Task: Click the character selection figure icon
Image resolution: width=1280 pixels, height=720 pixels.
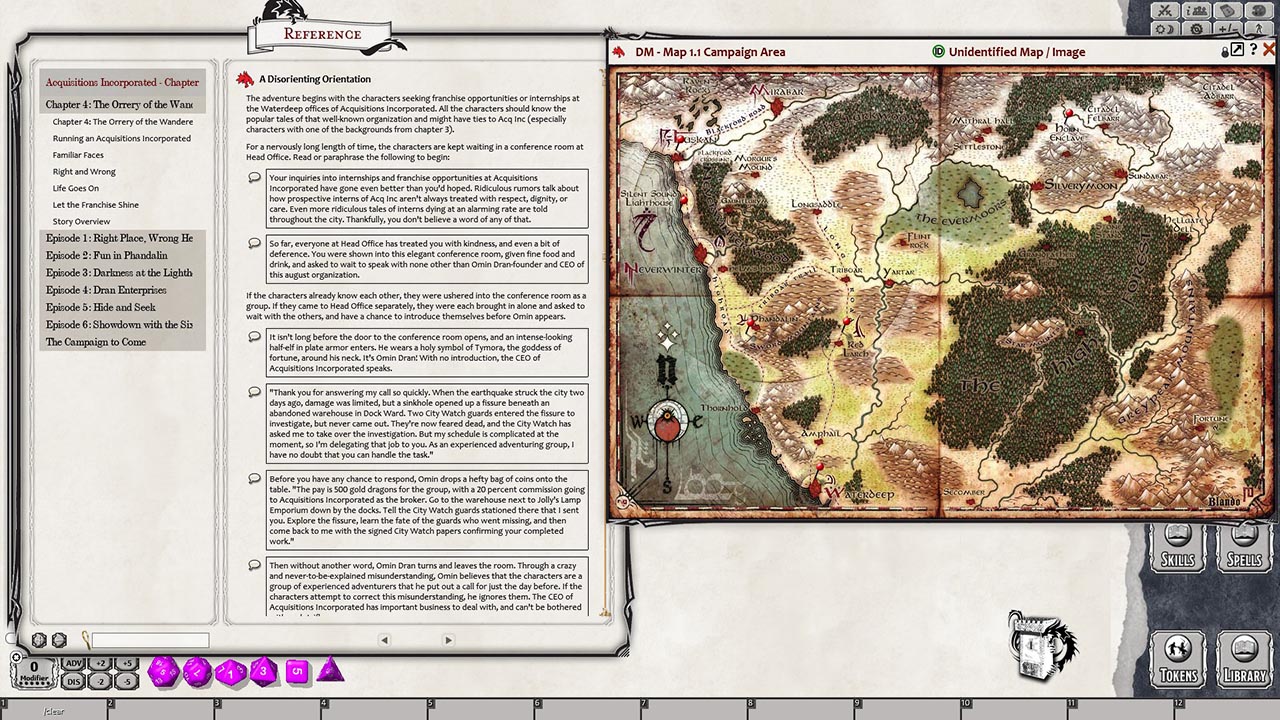Action: coord(1257,30)
